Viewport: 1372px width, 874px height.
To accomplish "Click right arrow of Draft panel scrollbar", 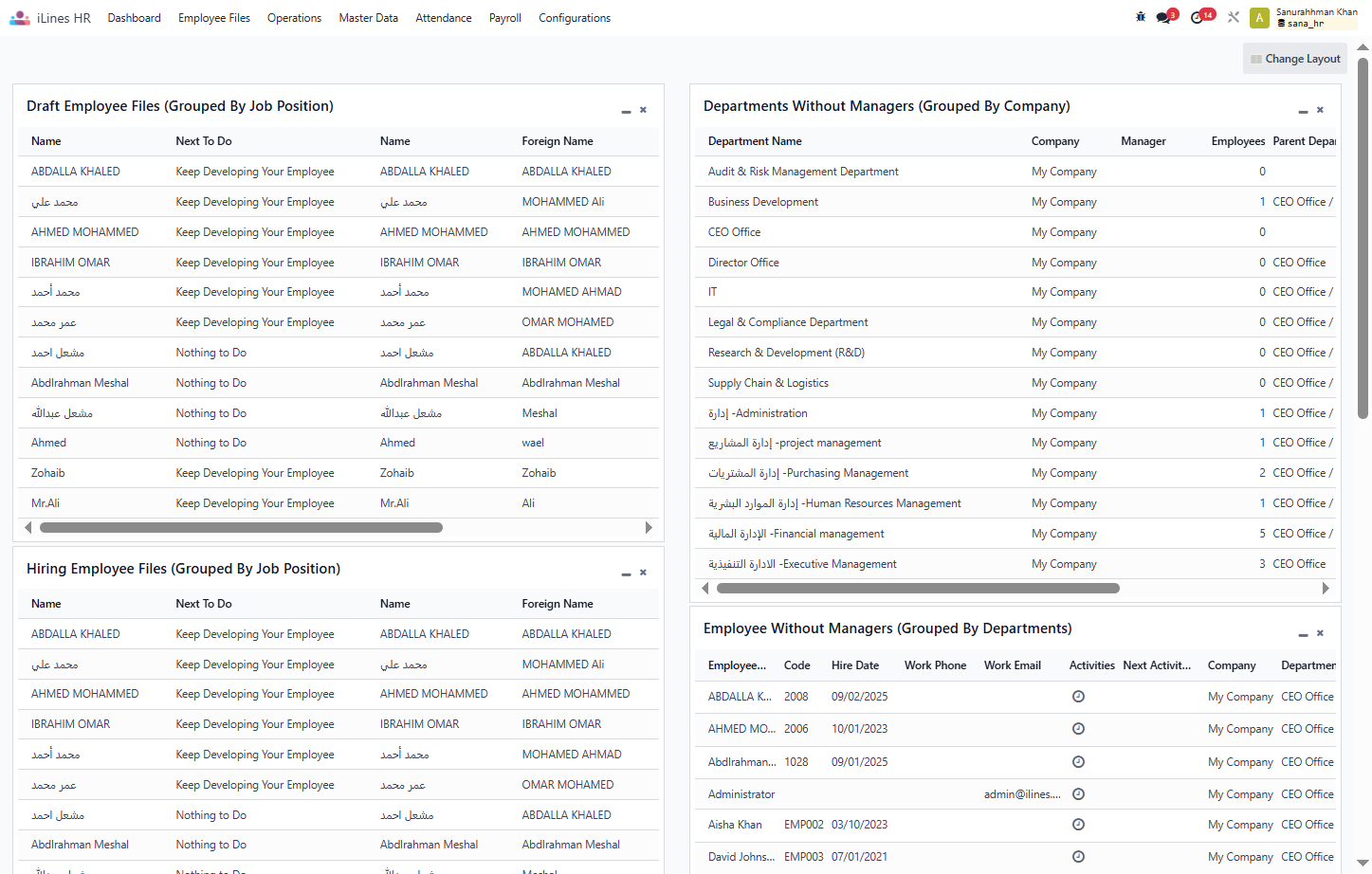I will coord(649,528).
